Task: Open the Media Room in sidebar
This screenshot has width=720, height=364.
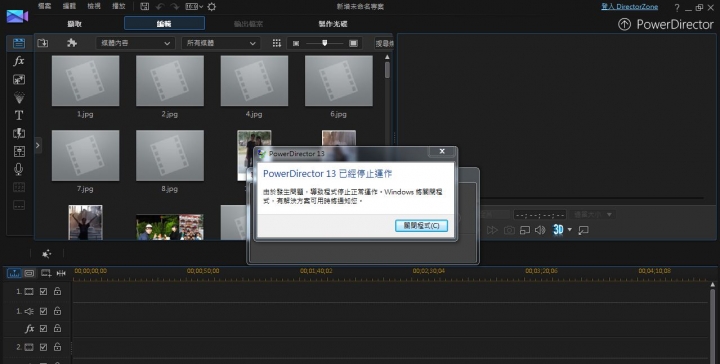Action: click(19, 43)
